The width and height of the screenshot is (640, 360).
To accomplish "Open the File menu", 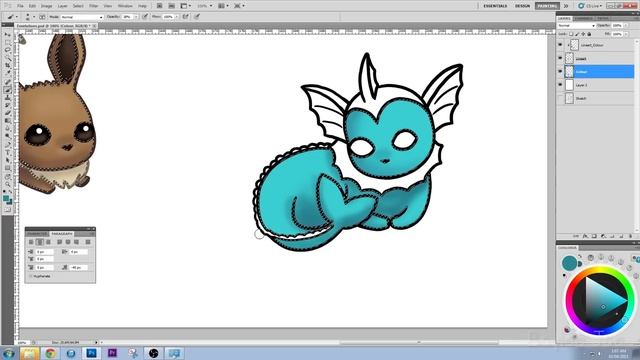I will click(20, 6).
